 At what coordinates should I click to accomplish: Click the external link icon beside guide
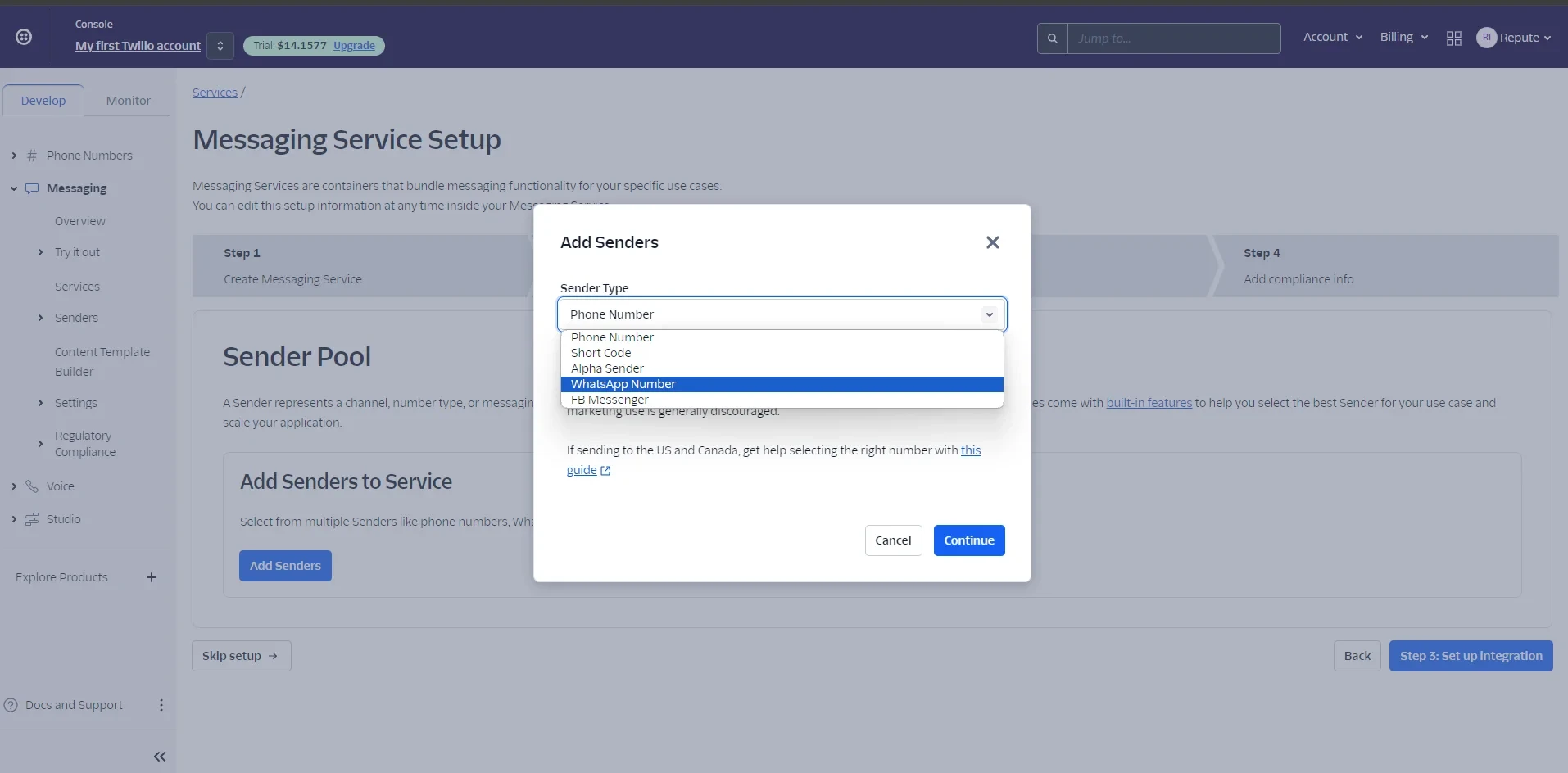pos(605,471)
